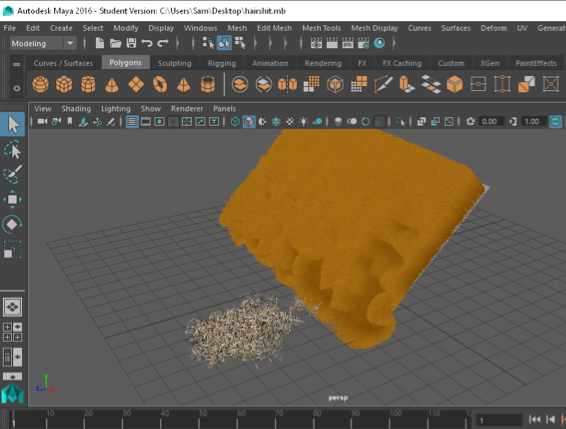Viewport: 566px width, 429px height.
Task: Toggle wireframe display mode in viewport
Action: coord(235,122)
